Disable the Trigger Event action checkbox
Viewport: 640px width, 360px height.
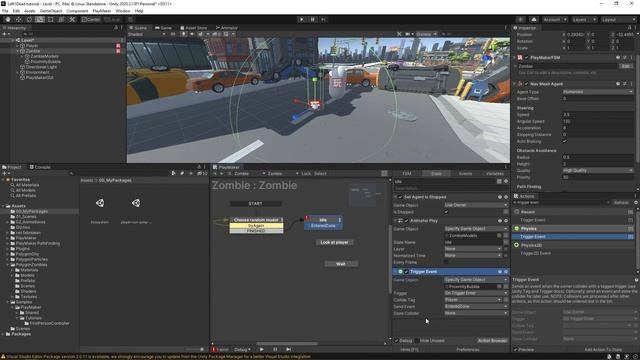click(x=406, y=271)
